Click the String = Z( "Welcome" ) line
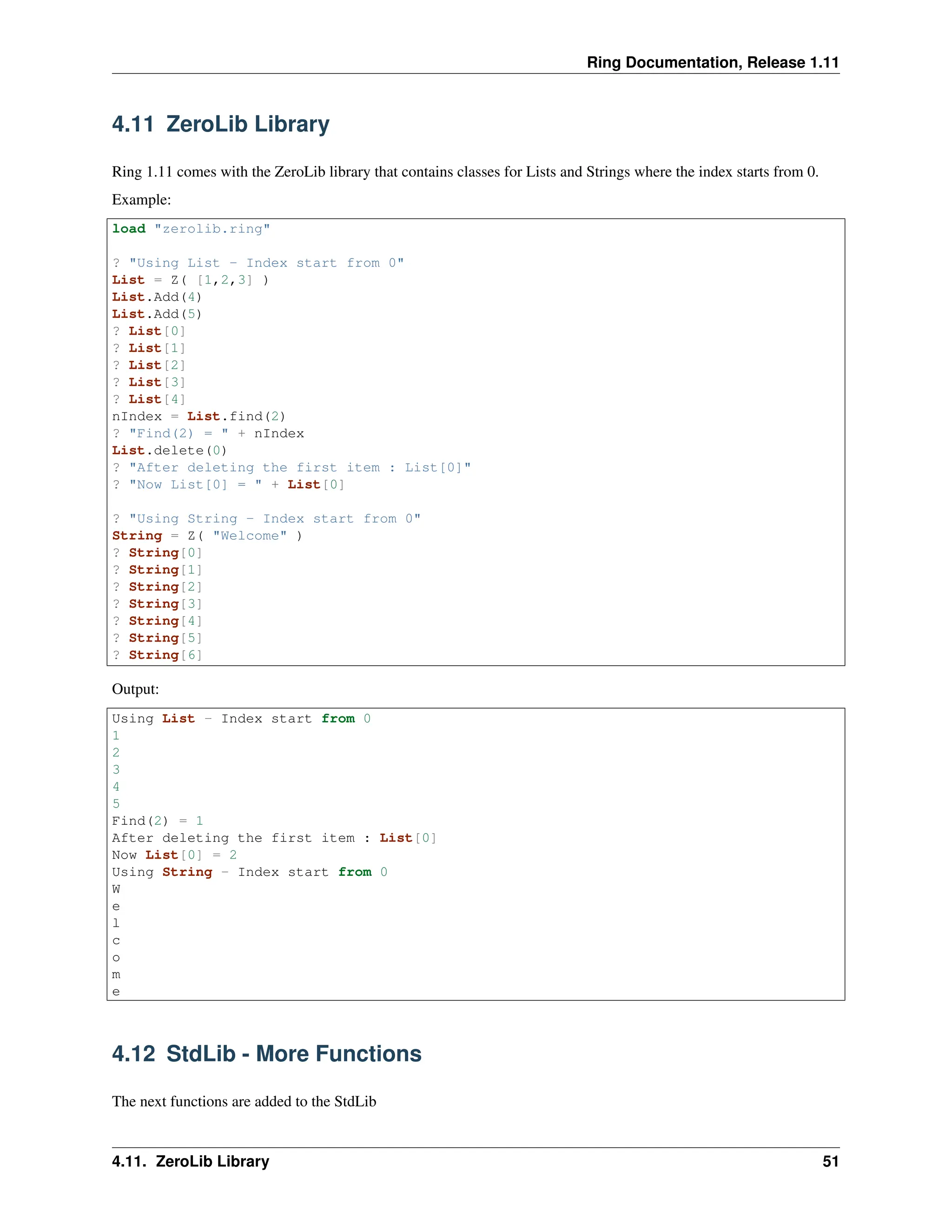Viewport: 952px width, 1232px height. coord(206,535)
